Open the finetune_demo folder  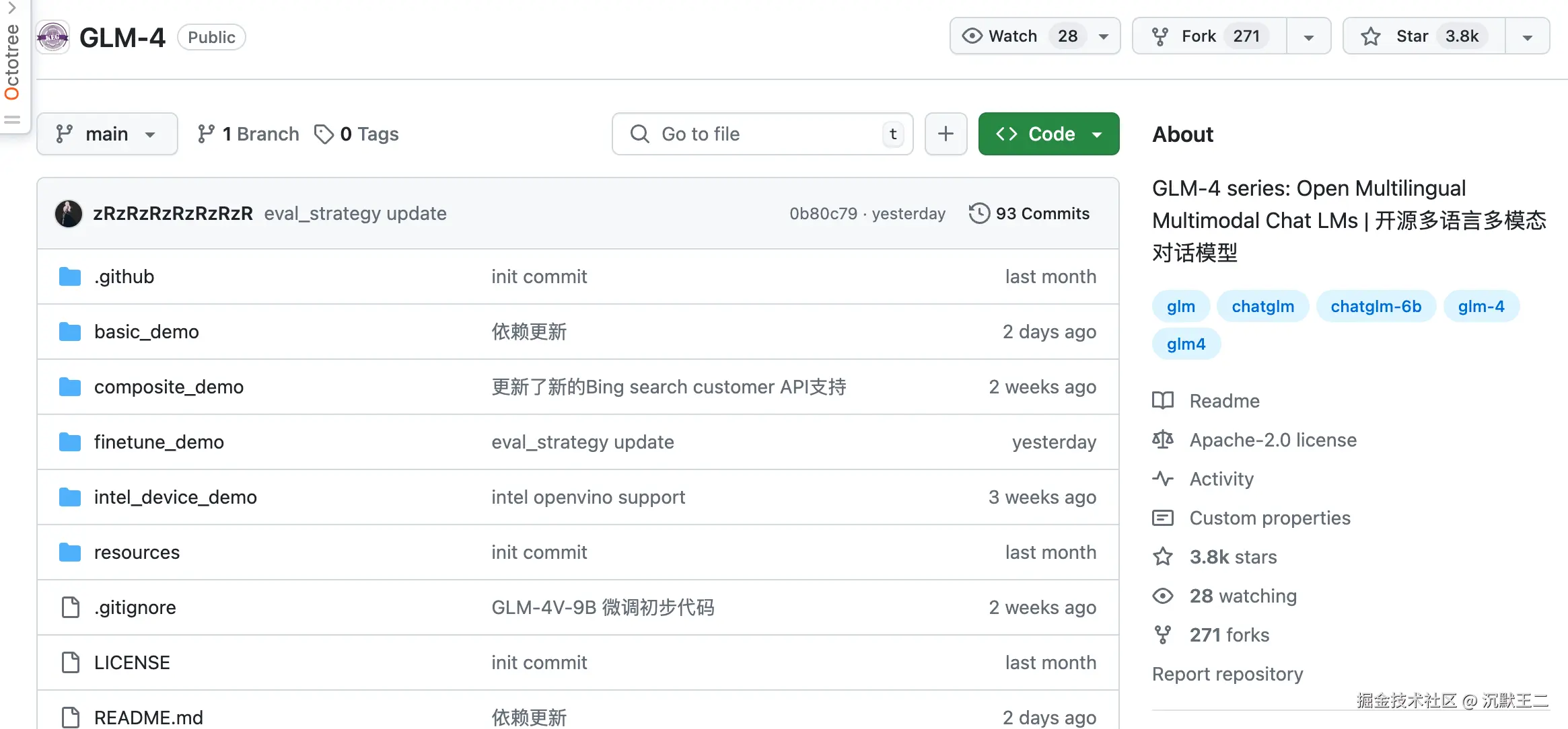point(159,442)
